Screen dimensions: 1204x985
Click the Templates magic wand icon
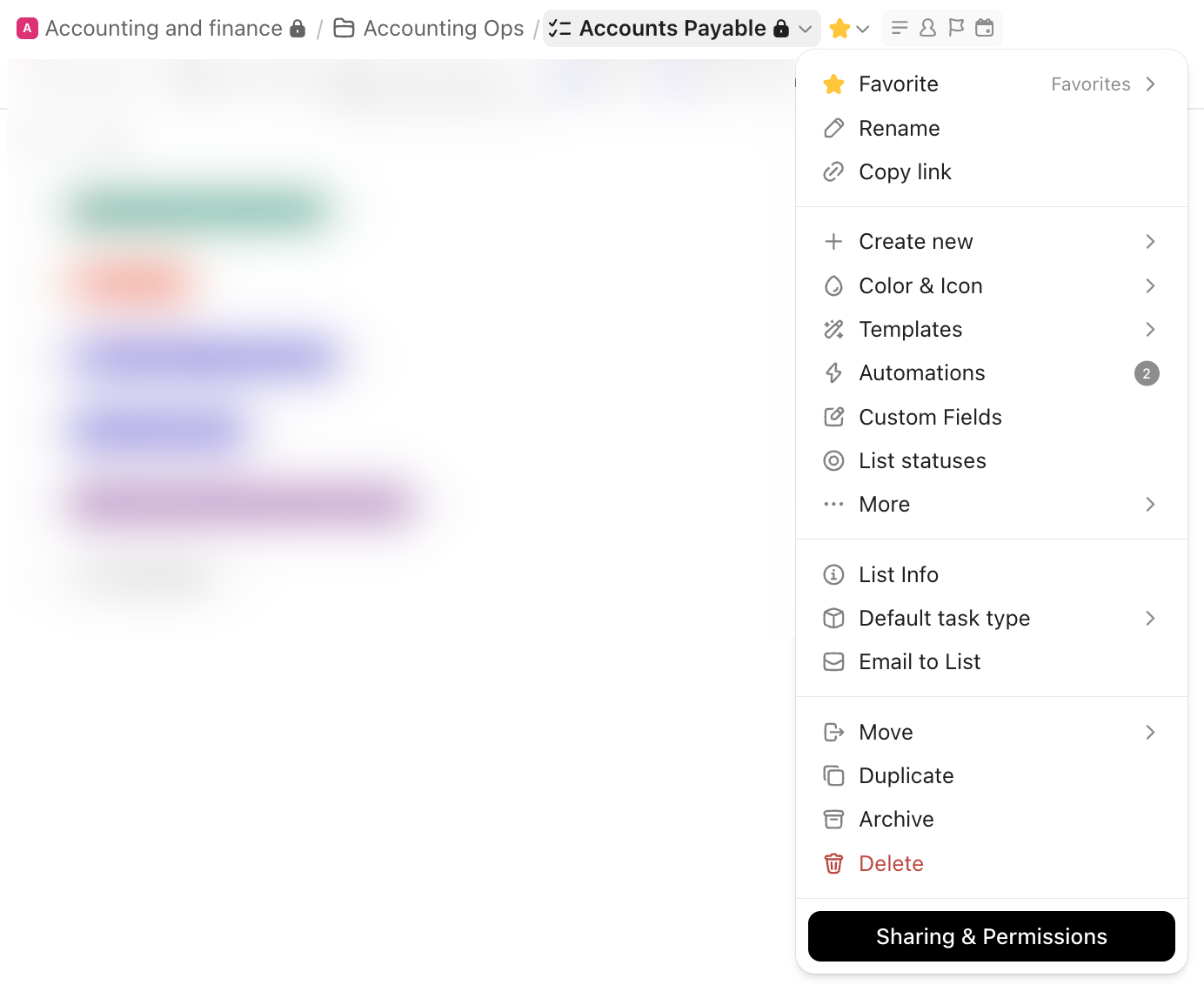click(x=833, y=329)
